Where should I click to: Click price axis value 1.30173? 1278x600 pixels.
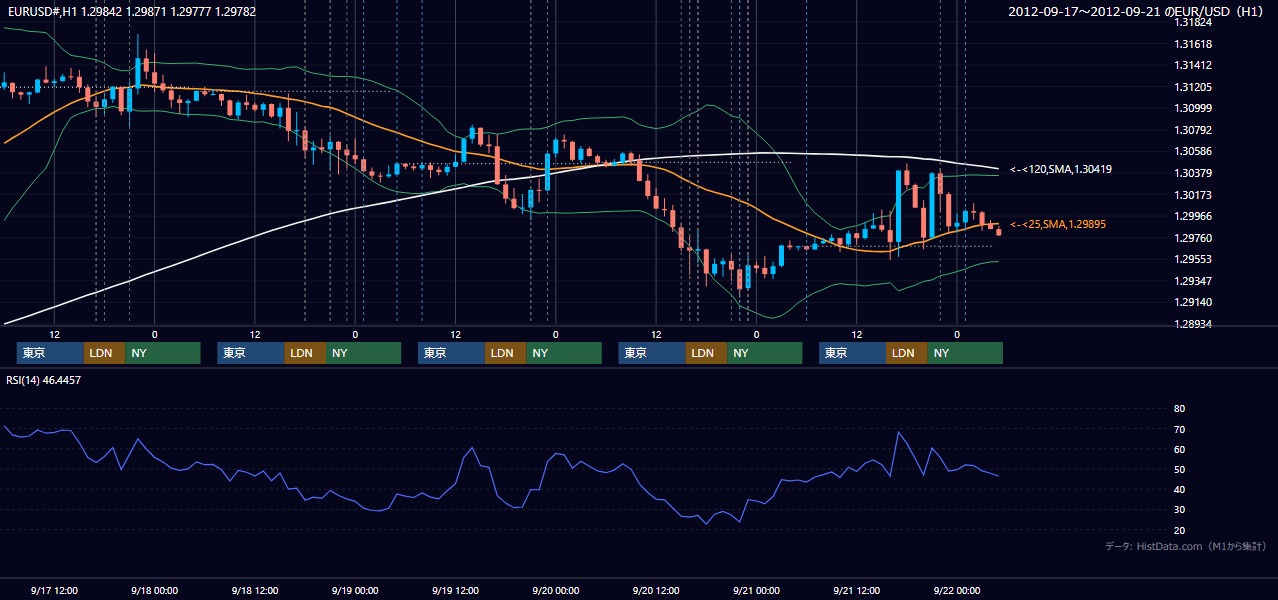[x=1194, y=195]
